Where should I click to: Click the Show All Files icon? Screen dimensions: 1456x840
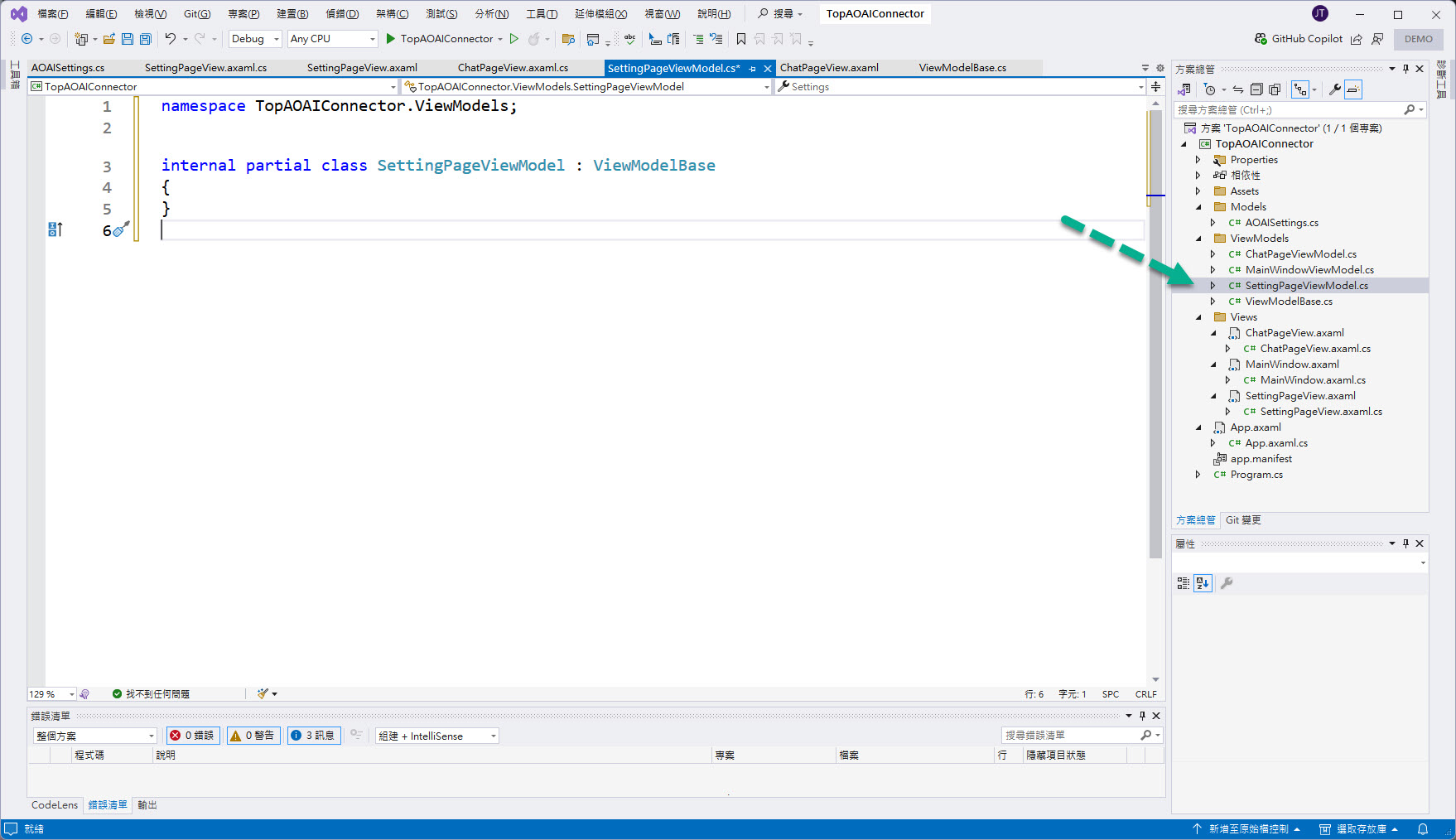pos(1275,89)
